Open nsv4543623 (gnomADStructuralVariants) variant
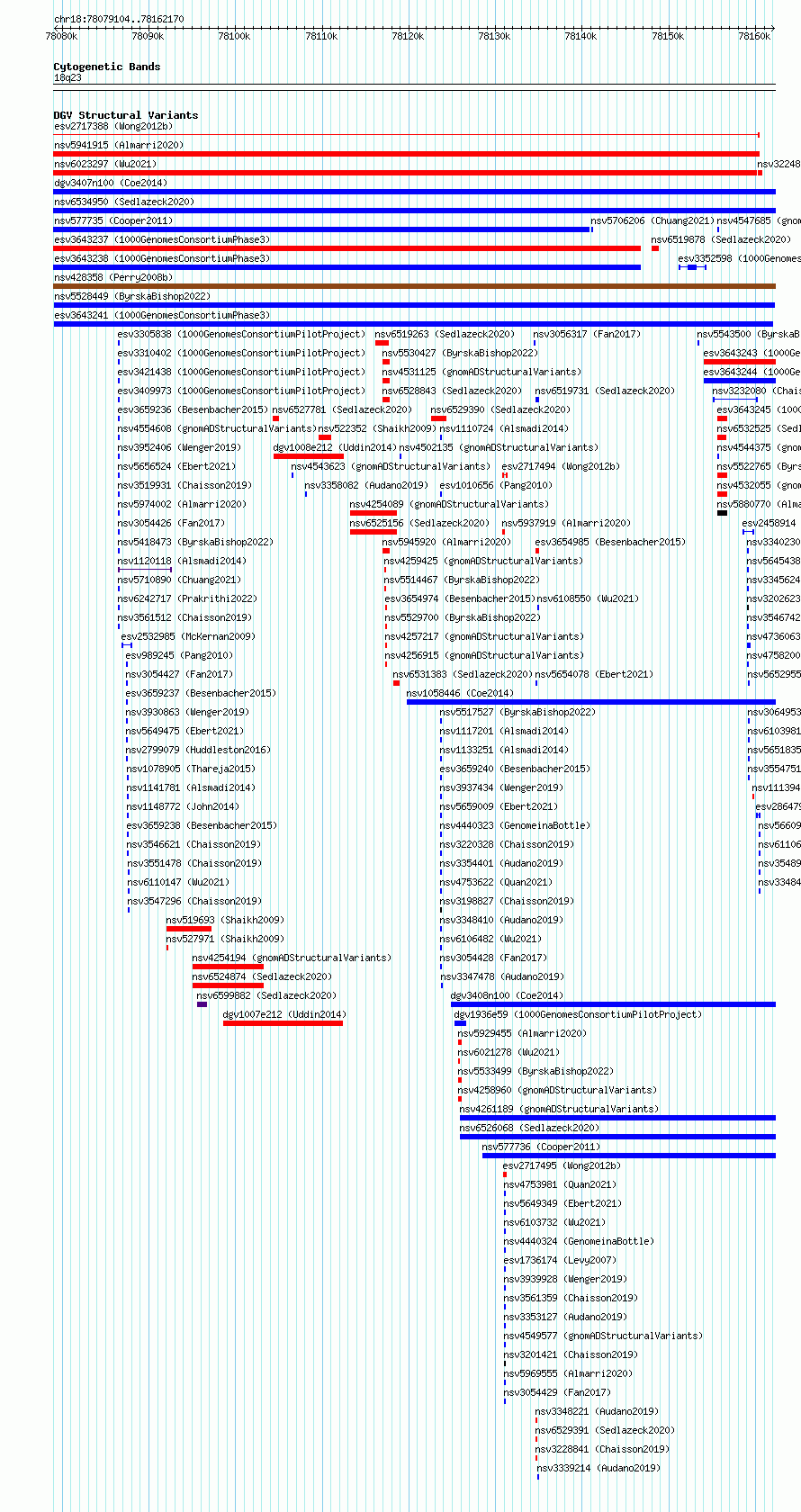Viewport: 801px width, 1512px height. pos(391,466)
